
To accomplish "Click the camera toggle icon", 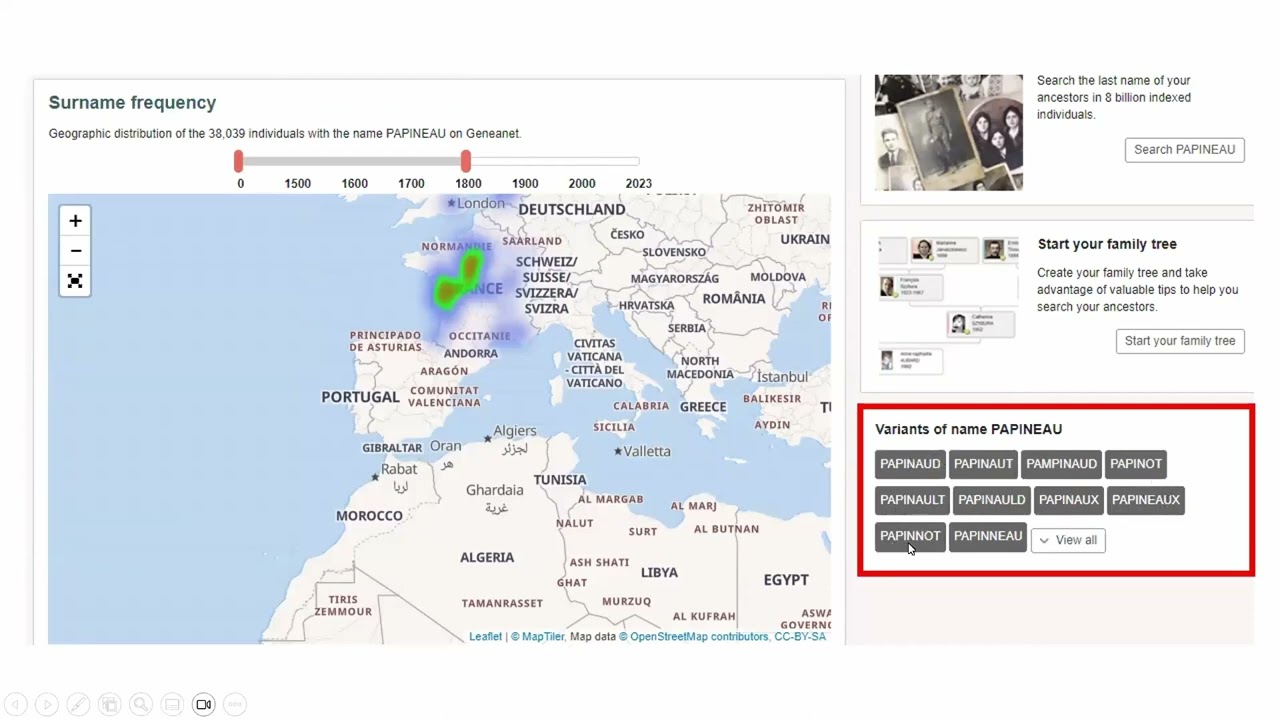I will 203,704.
